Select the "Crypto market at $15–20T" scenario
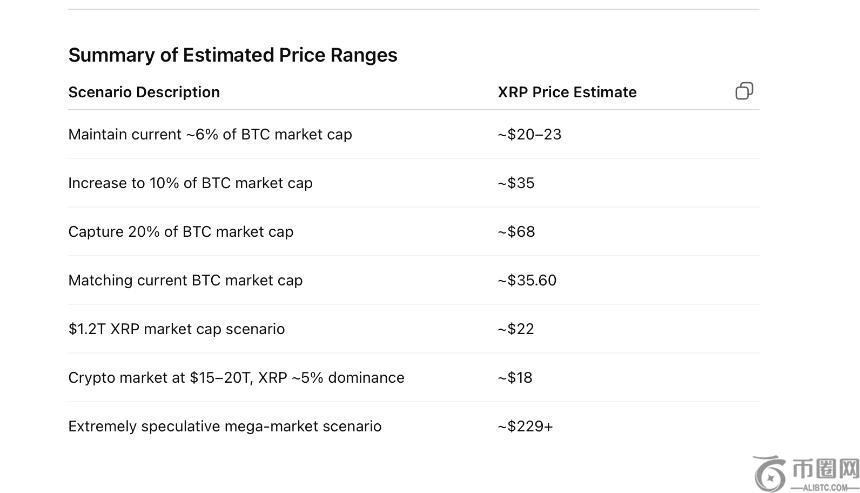This screenshot has height=493, width=860. click(x=236, y=378)
